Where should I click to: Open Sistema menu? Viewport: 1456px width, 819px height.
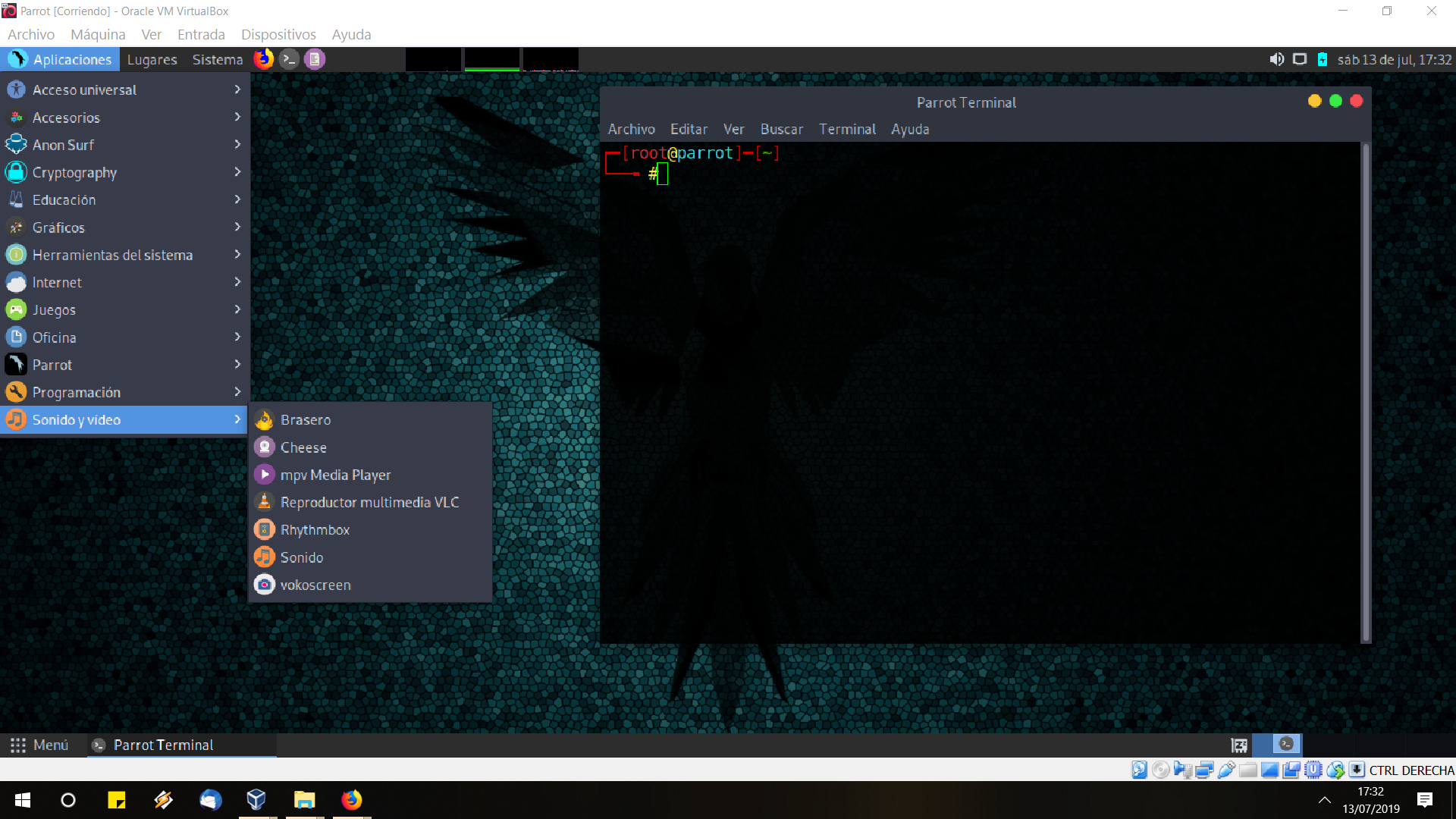(218, 59)
